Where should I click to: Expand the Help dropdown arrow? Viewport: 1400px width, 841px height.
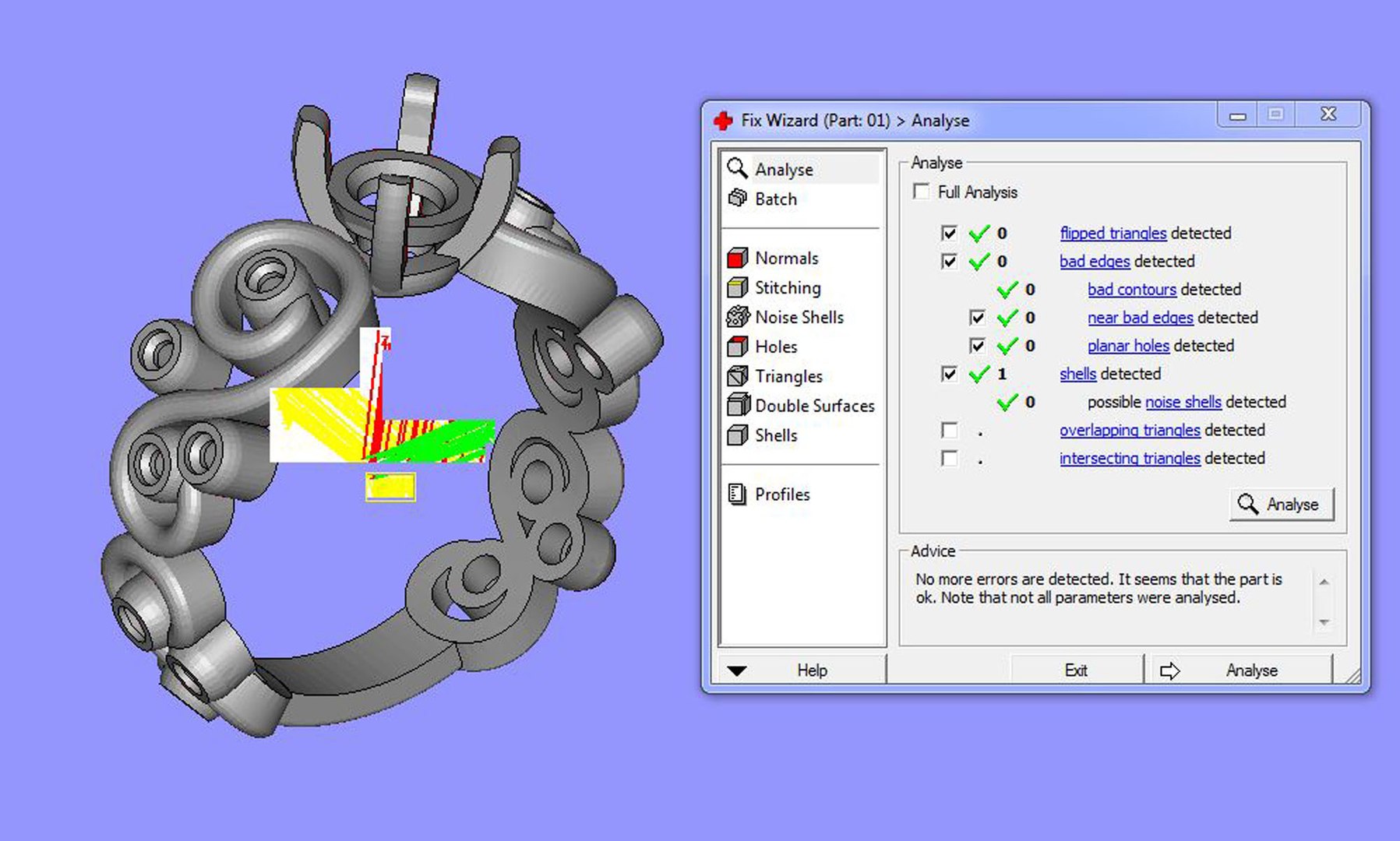pos(737,670)
